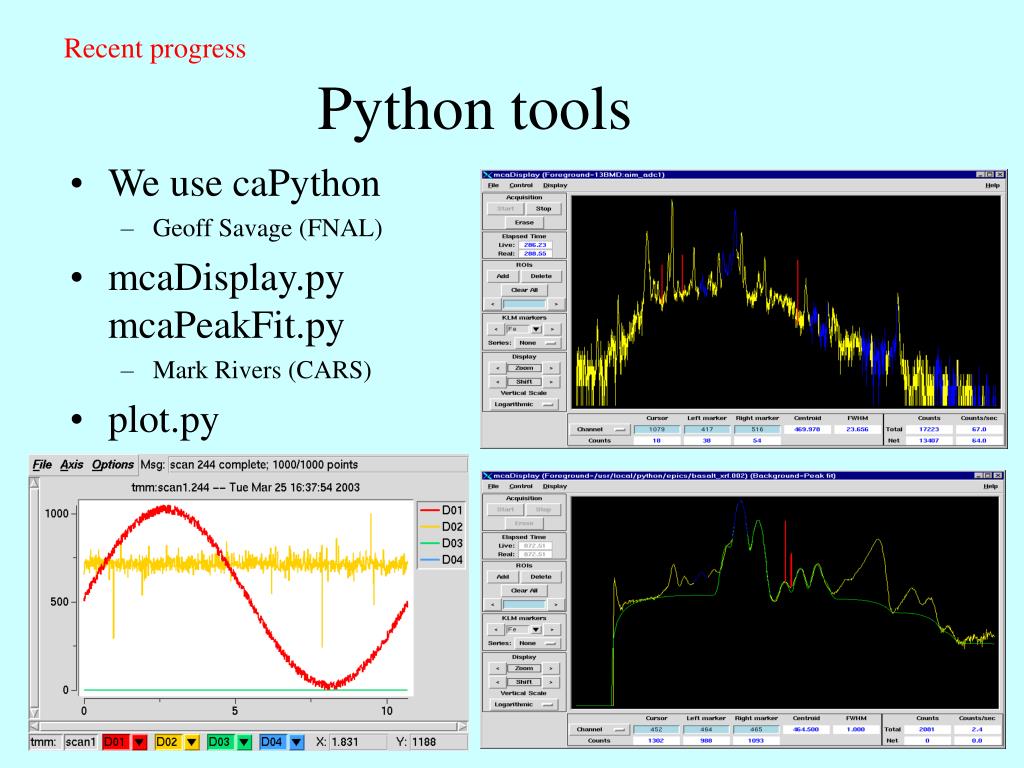This screenshot has height=768, width=1024.
Task: Step to next ROI in Peak fit window
Action: [x=556, y=605]
